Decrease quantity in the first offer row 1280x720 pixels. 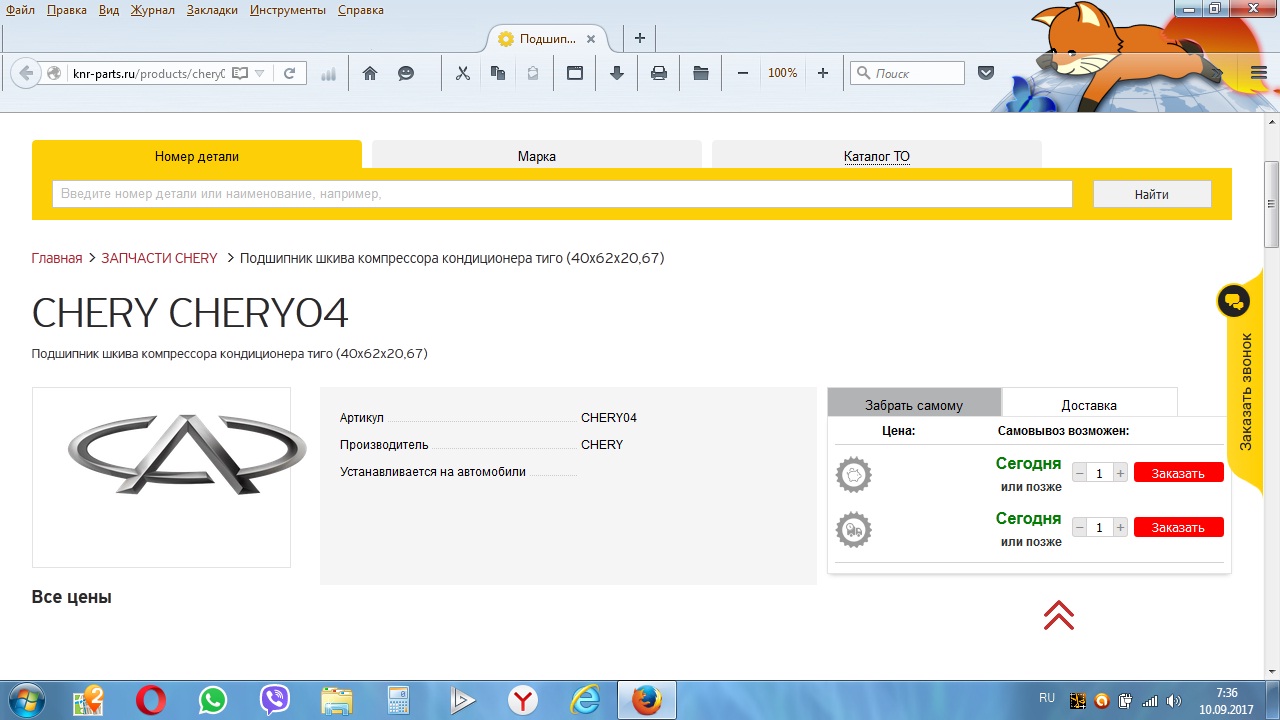1080,473
